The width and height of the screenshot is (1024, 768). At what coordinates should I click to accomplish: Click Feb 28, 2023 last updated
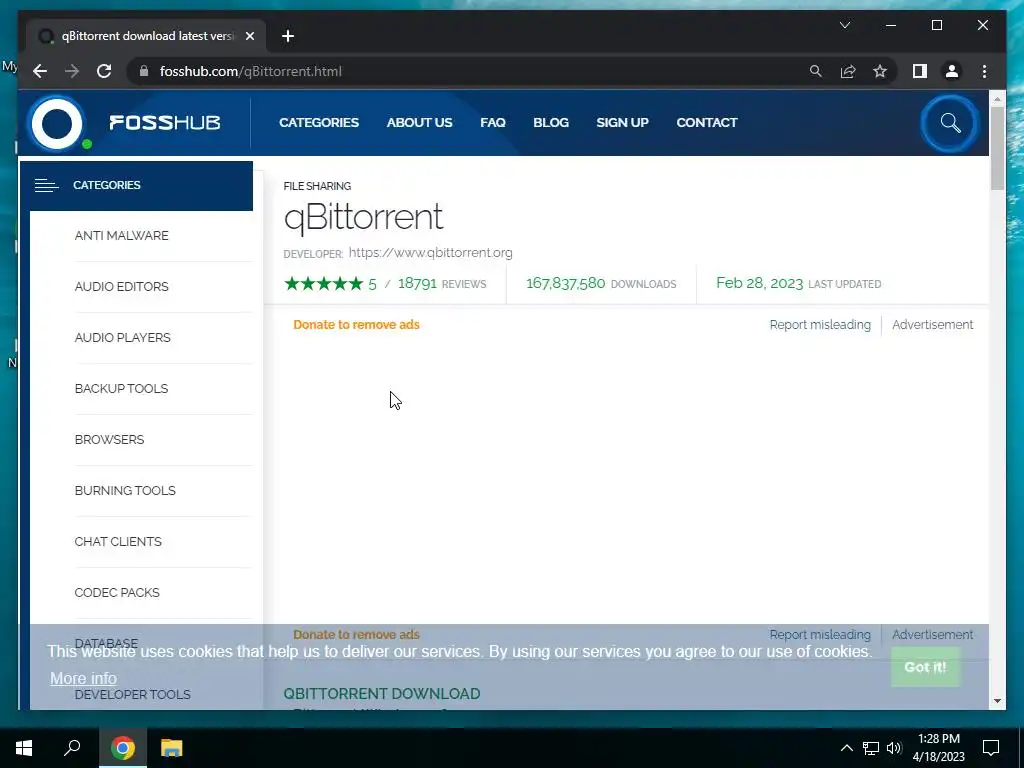(760, 283)
